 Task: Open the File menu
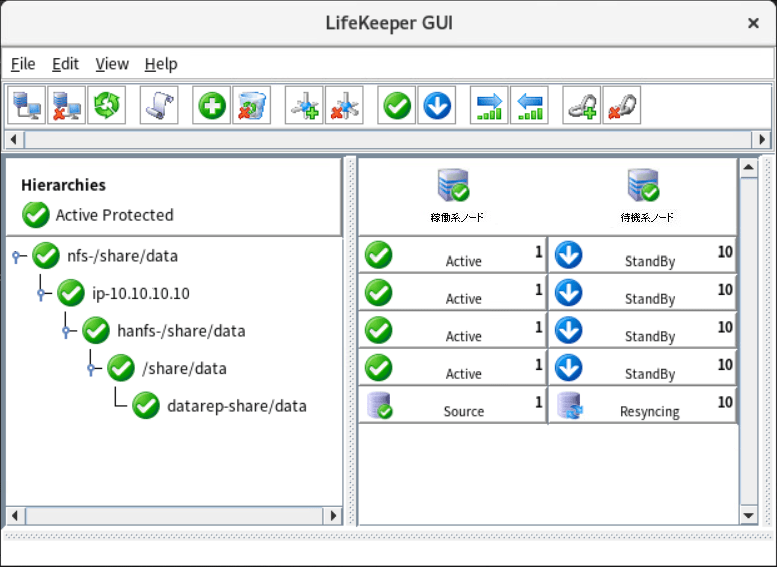23,64
